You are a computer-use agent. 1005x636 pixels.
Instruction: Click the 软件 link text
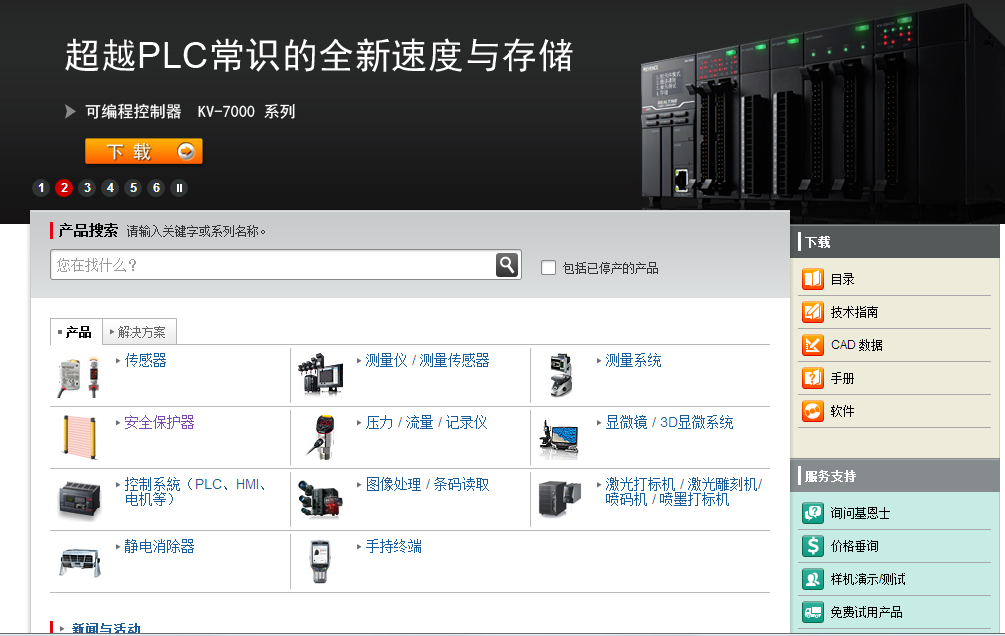click(842, 411)
